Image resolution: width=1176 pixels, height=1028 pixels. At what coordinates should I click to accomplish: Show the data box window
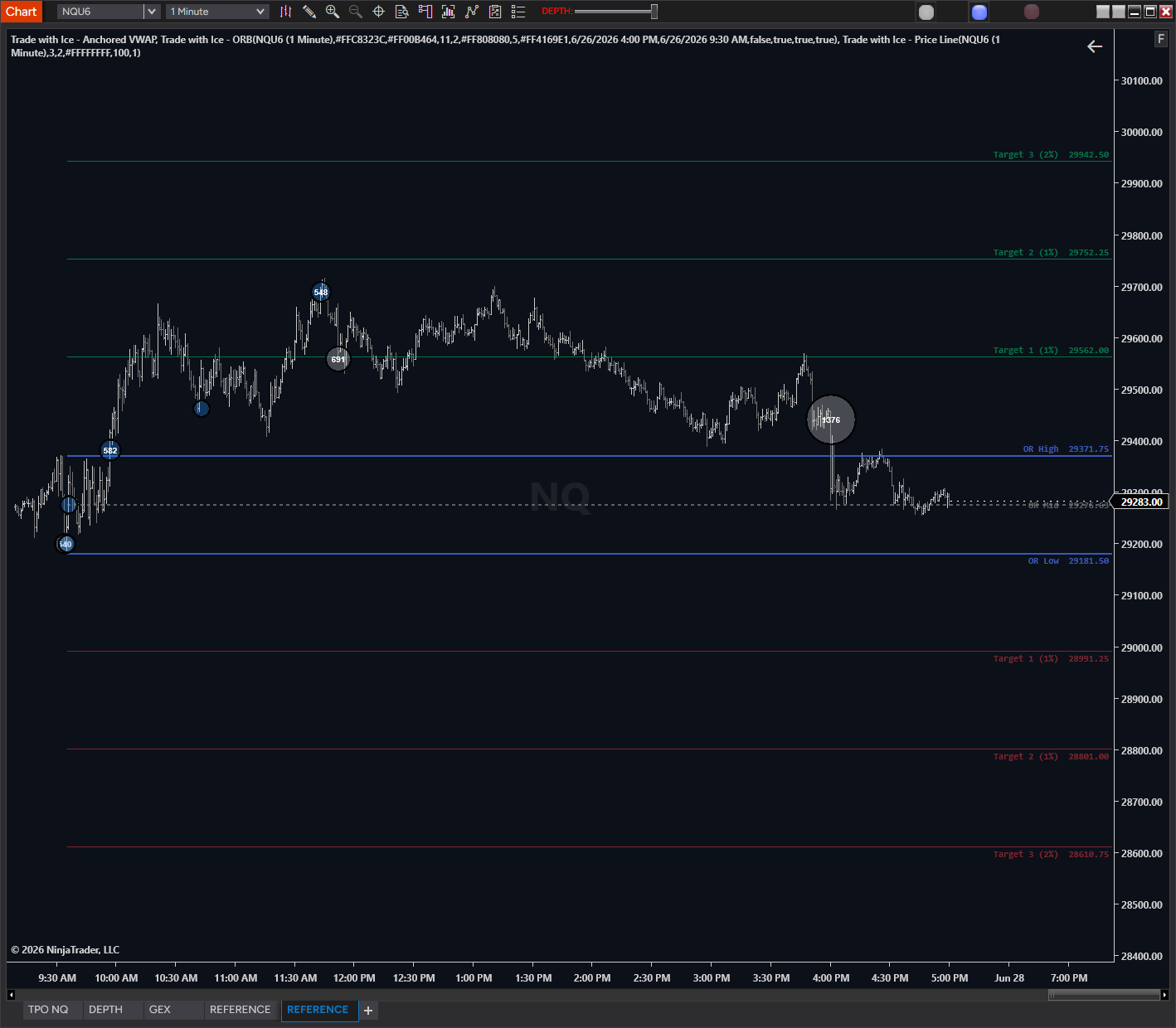coord(402,12)
